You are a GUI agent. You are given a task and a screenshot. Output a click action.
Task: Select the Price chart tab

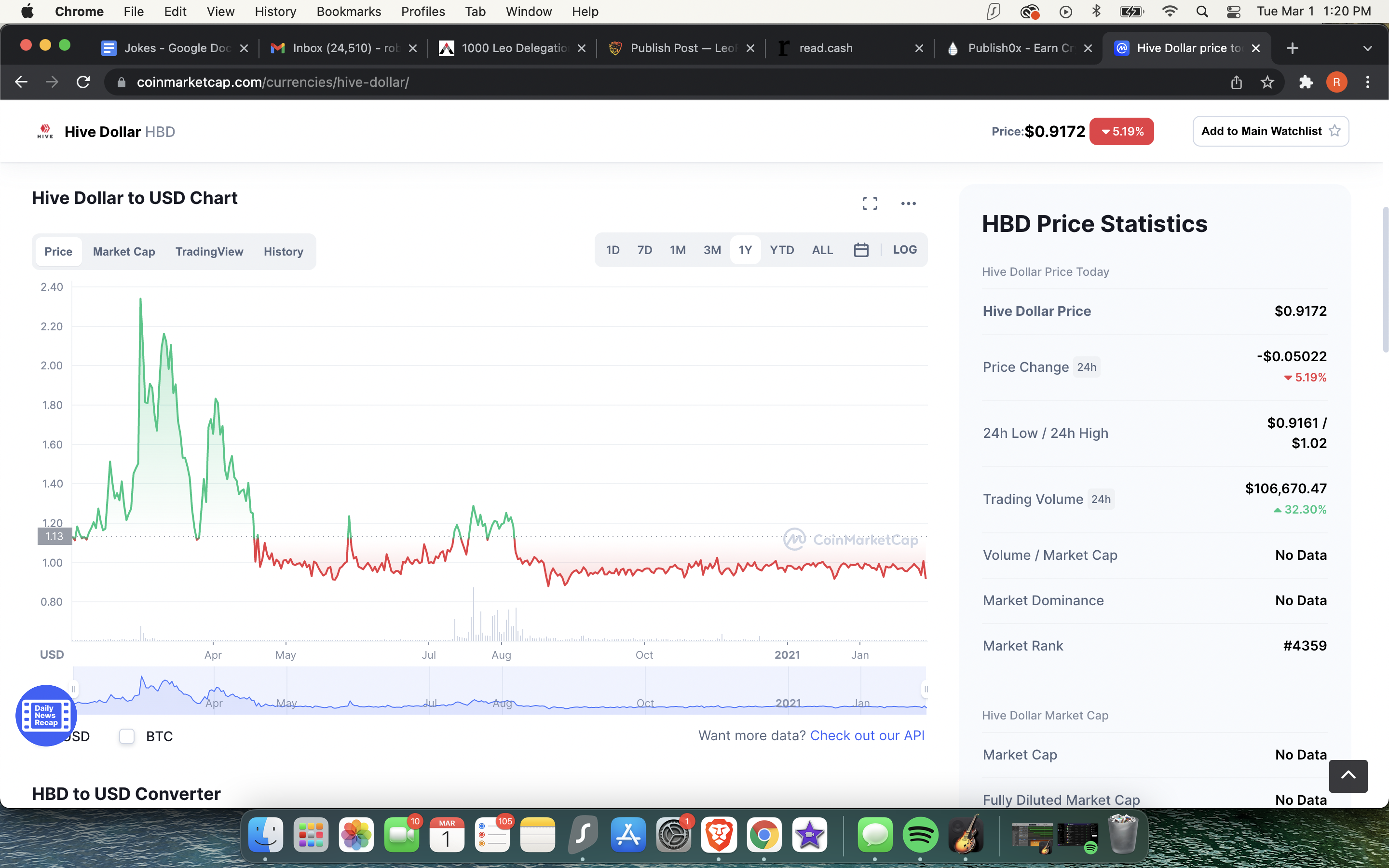58,251
